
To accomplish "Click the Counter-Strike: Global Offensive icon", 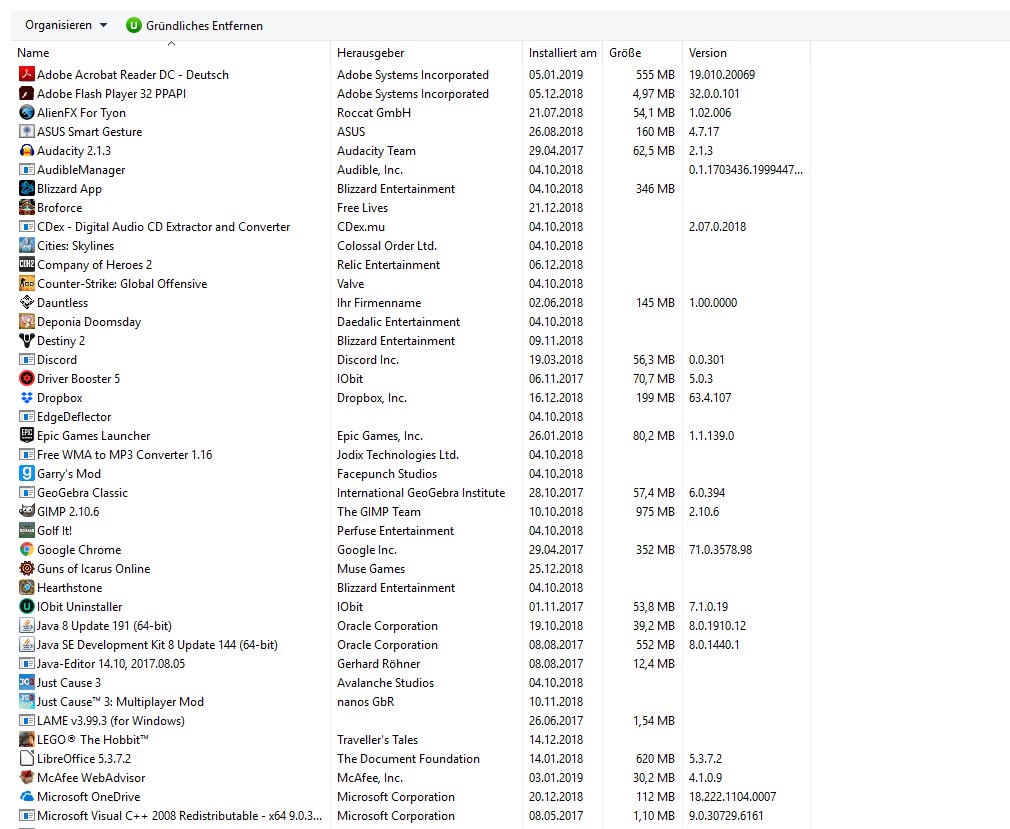I will pyautogui.click(x=26, y=283).
